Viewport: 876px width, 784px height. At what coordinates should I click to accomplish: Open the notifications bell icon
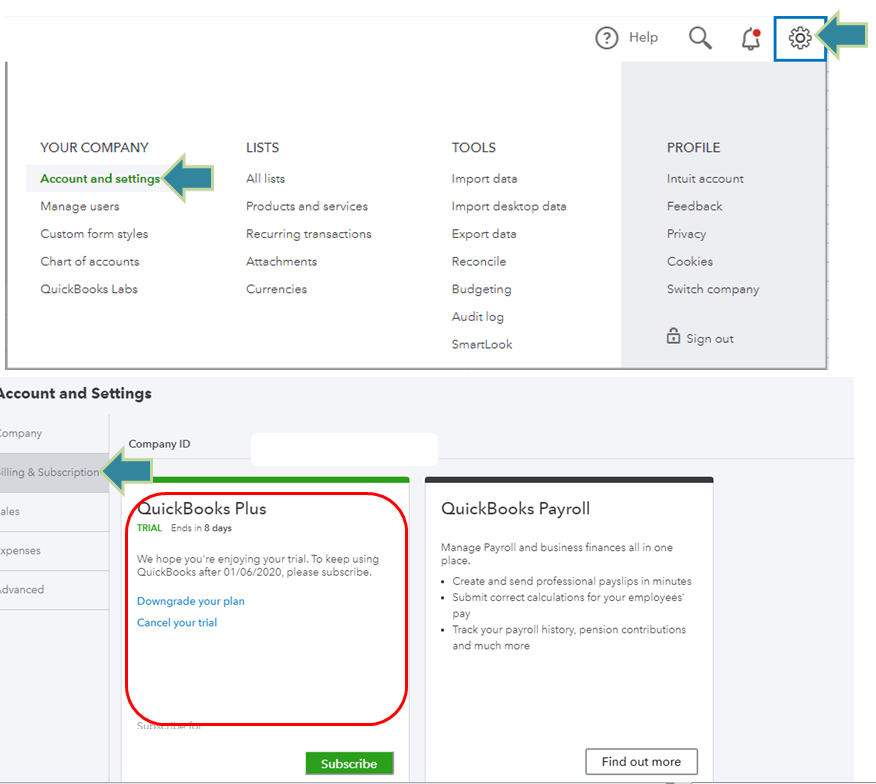pos(751,39)
